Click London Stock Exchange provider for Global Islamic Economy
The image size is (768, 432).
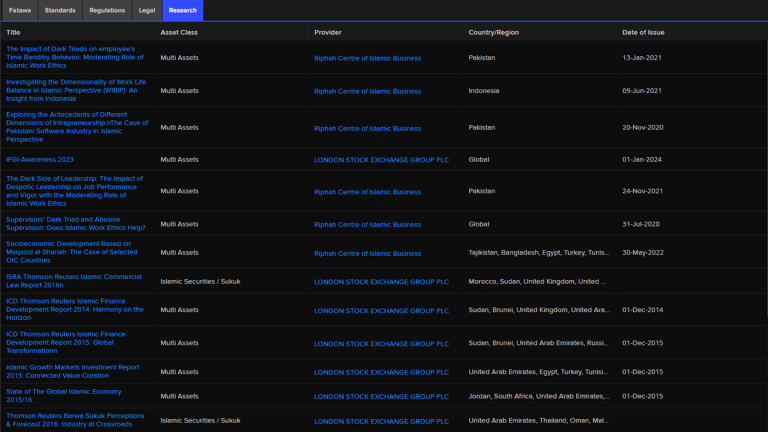(381, 397)
